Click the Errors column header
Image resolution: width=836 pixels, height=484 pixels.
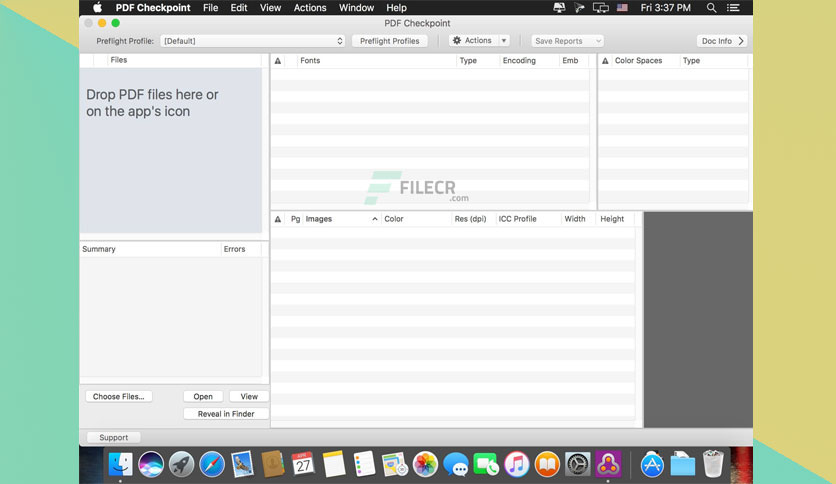[234, 249]
